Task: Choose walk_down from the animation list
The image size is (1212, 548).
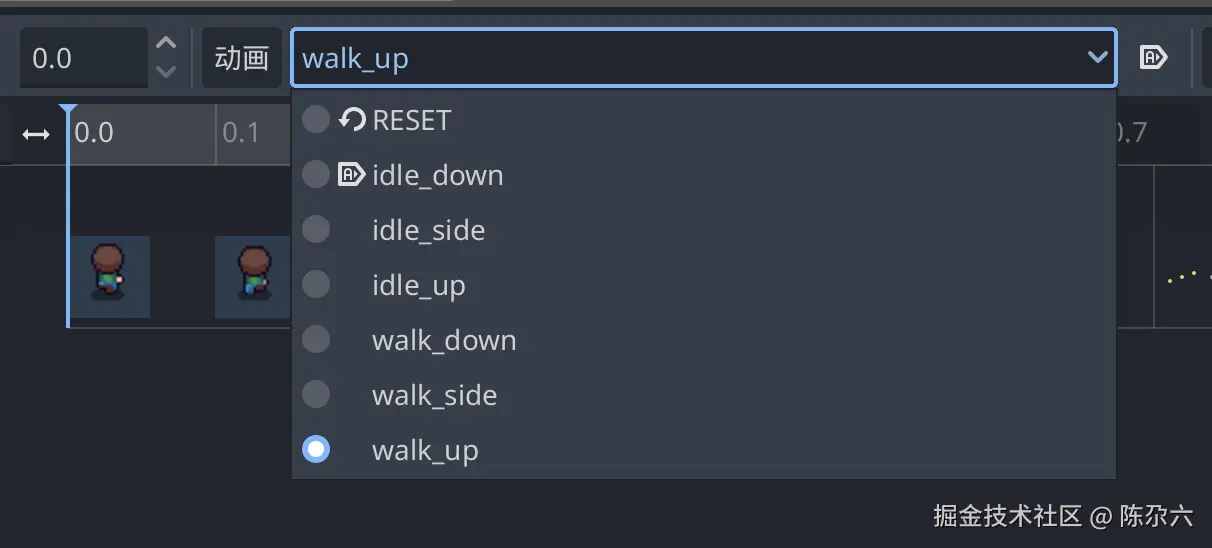Action: 444,340
